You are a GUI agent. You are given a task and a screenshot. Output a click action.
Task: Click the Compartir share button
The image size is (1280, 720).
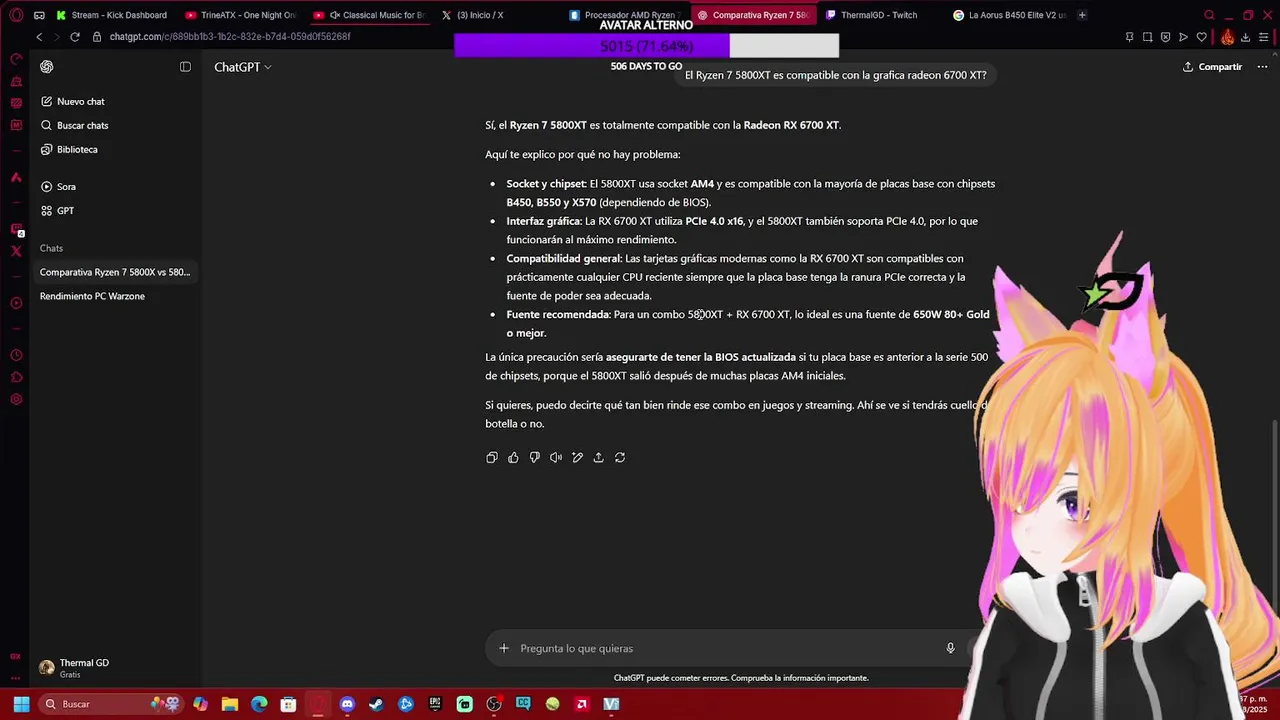(1212, 67)
